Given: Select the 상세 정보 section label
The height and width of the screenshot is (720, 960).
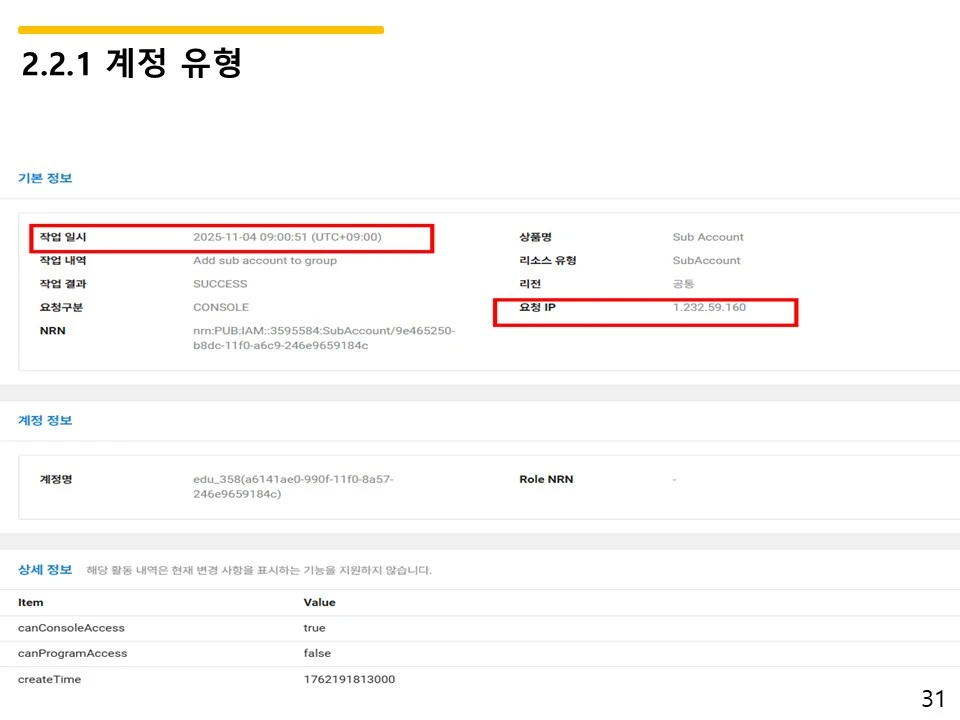Looking at the screenshot, I should [43, 569].
